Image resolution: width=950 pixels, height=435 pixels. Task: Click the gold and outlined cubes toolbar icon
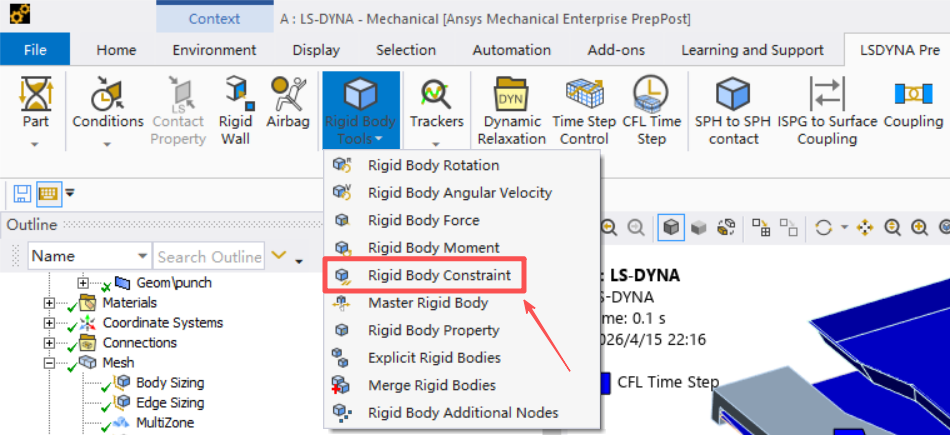725,227
